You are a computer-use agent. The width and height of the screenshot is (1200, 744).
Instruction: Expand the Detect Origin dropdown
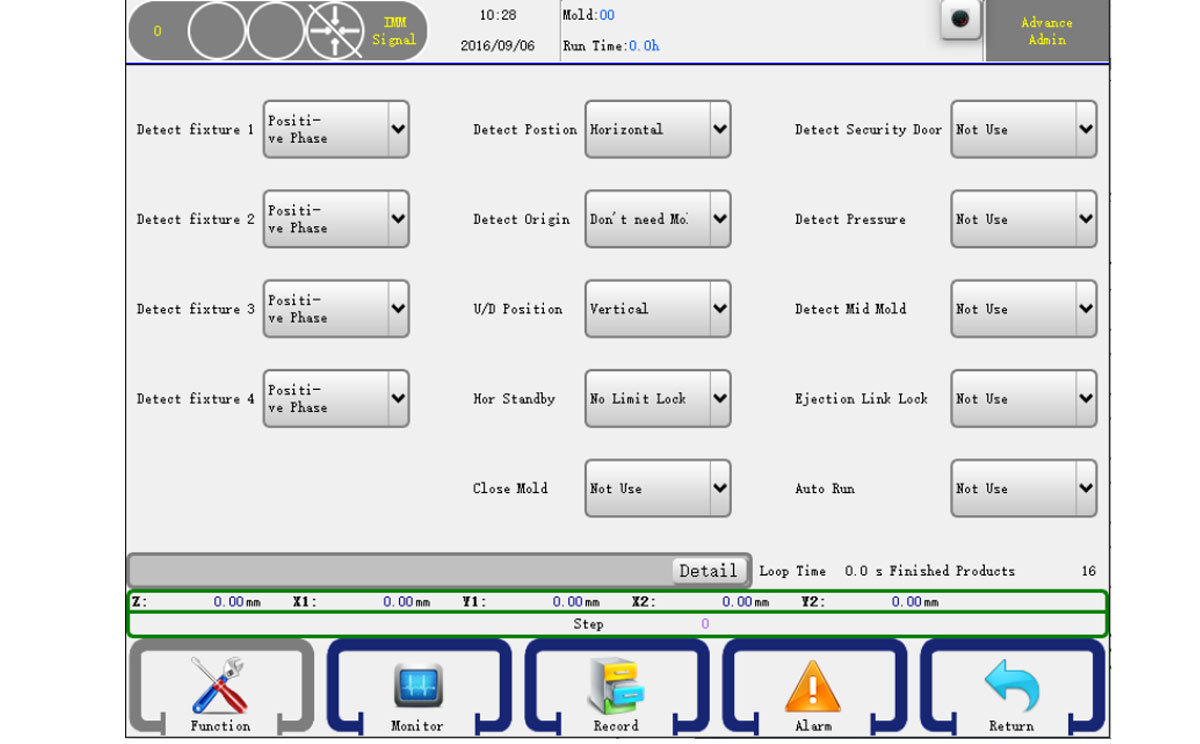(657, 219)
